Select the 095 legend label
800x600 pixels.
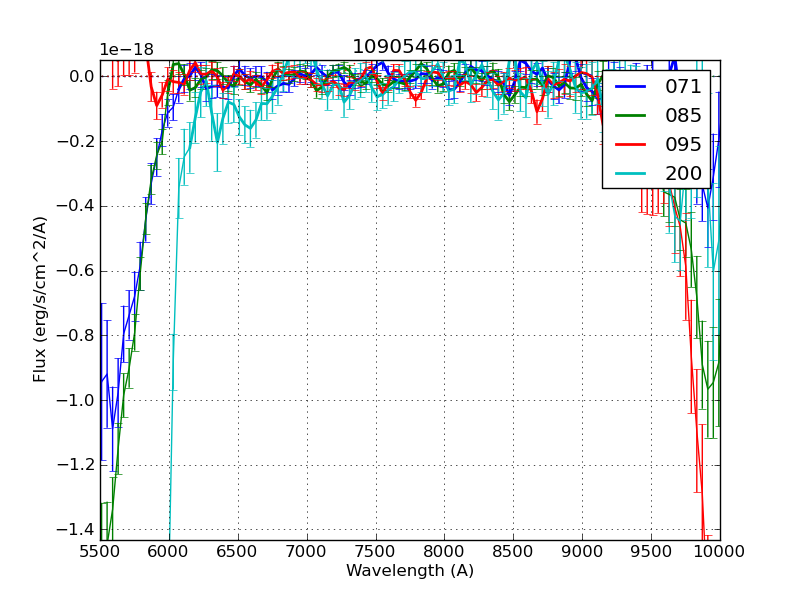click(683, 145)
